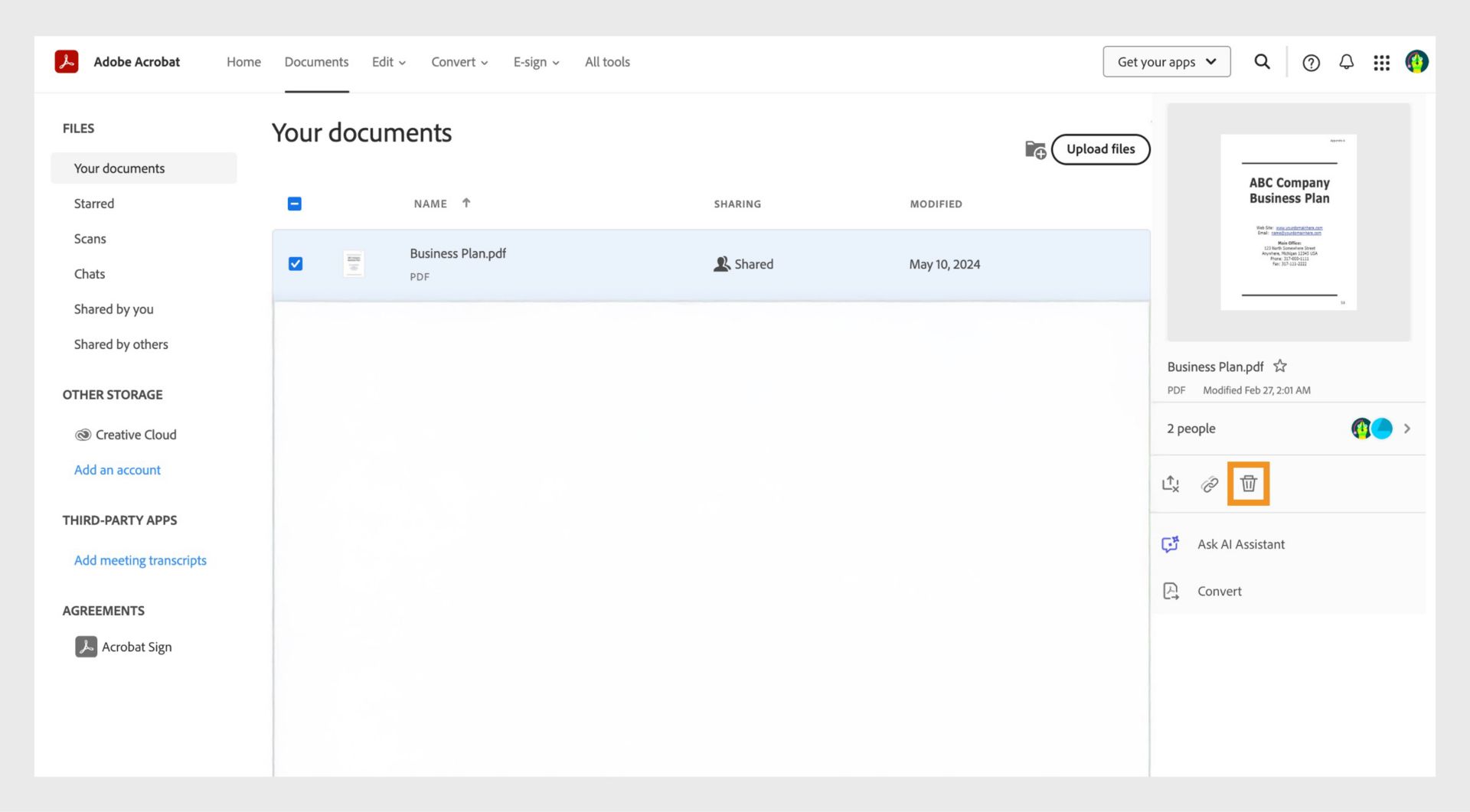Click the Business Plan.pdf file name in list
The image size is (1470, 812).
pos(458,253)
